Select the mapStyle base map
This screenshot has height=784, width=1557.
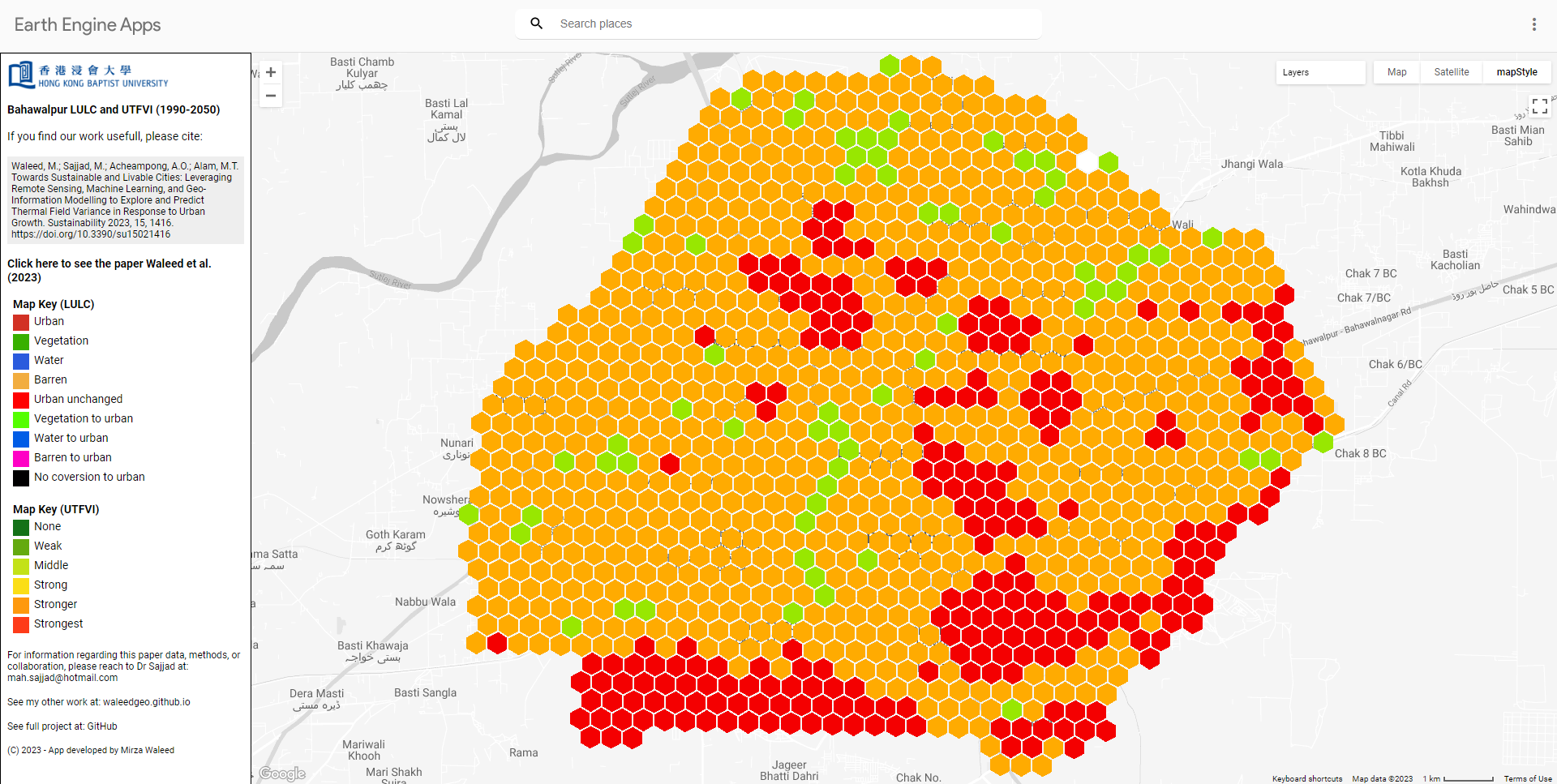(1516, 72)
